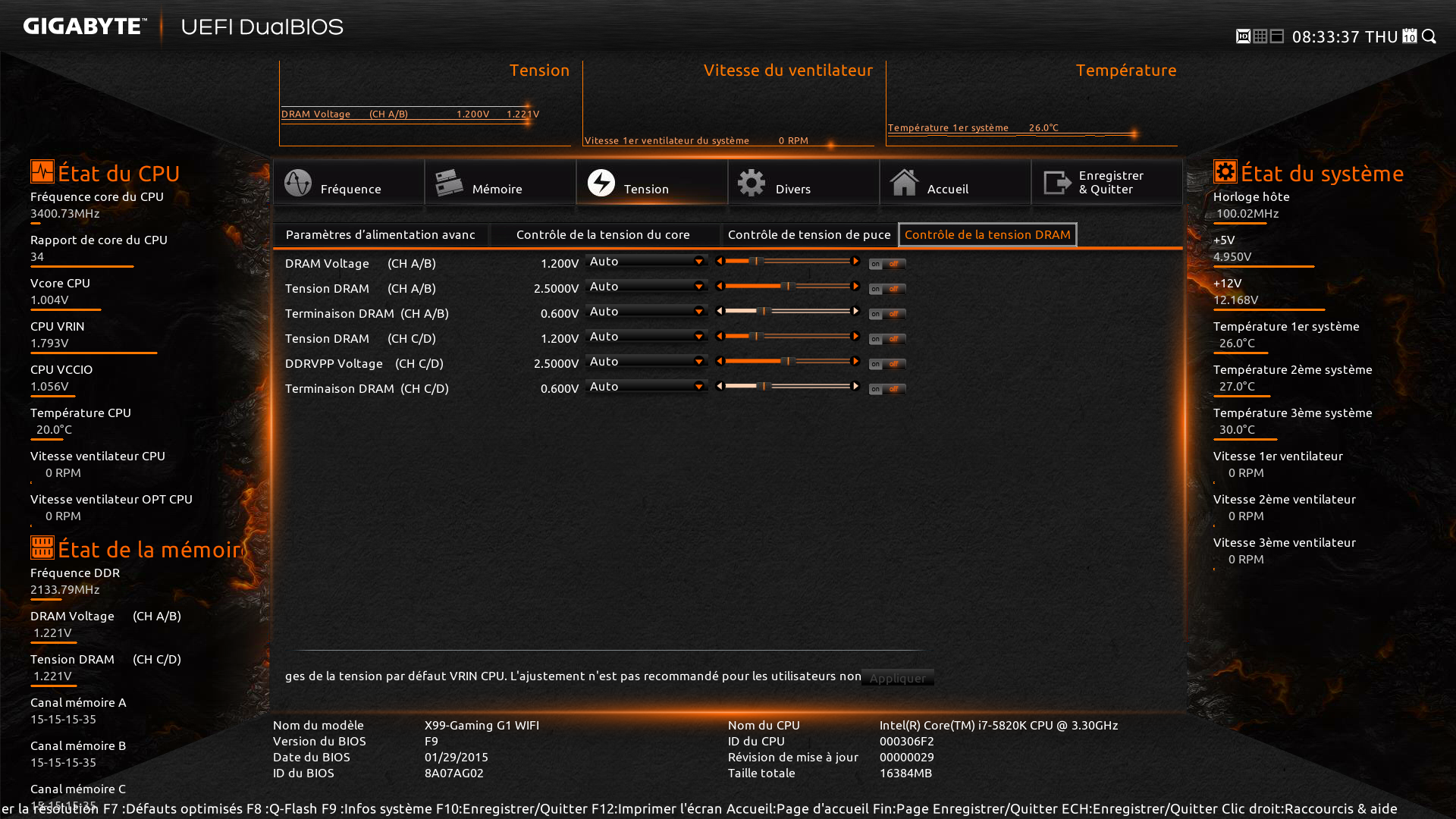
Task: Increase Terminaison DRAM (CH A/B) with right arrow
Action: click(x=856, y=311)
